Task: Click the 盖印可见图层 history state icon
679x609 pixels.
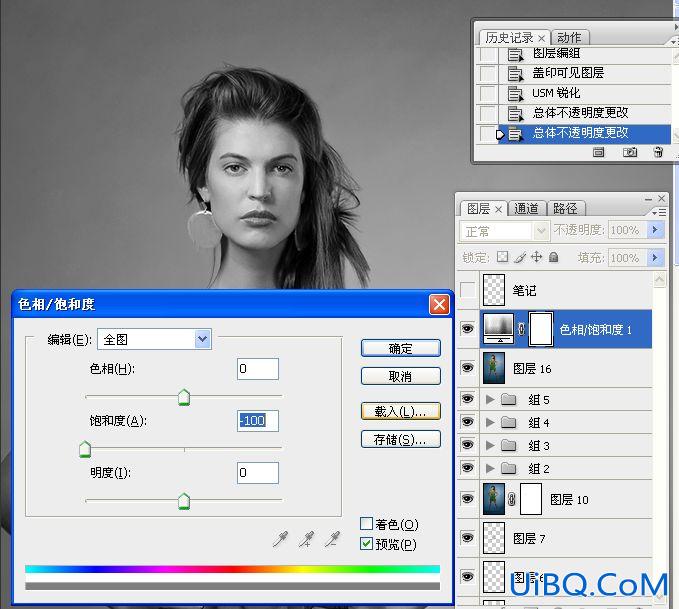Action: [515, 74]
